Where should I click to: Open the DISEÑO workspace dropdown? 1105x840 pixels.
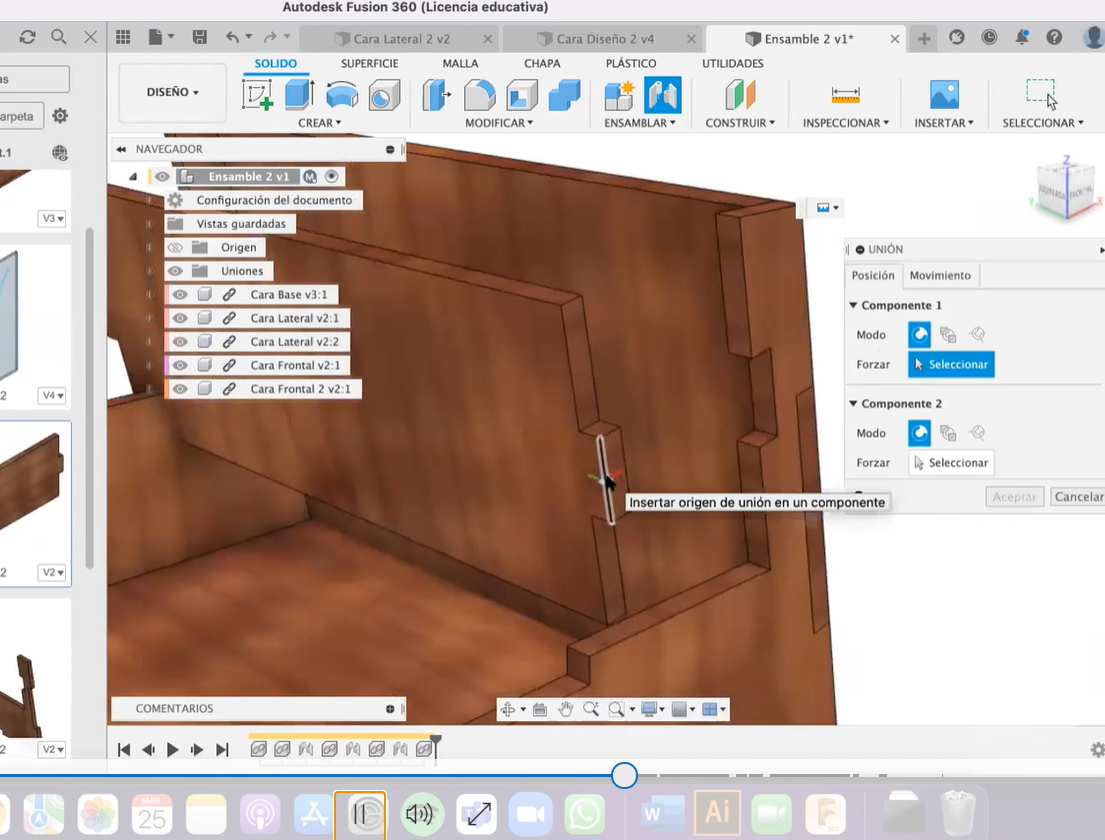(172, 92)
